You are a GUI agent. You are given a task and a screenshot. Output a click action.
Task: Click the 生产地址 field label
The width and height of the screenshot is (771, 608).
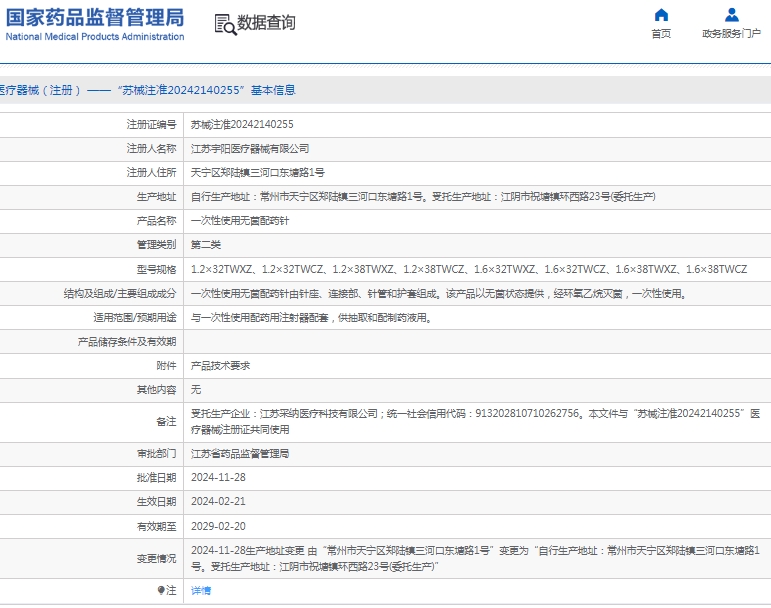pos(156,197)
